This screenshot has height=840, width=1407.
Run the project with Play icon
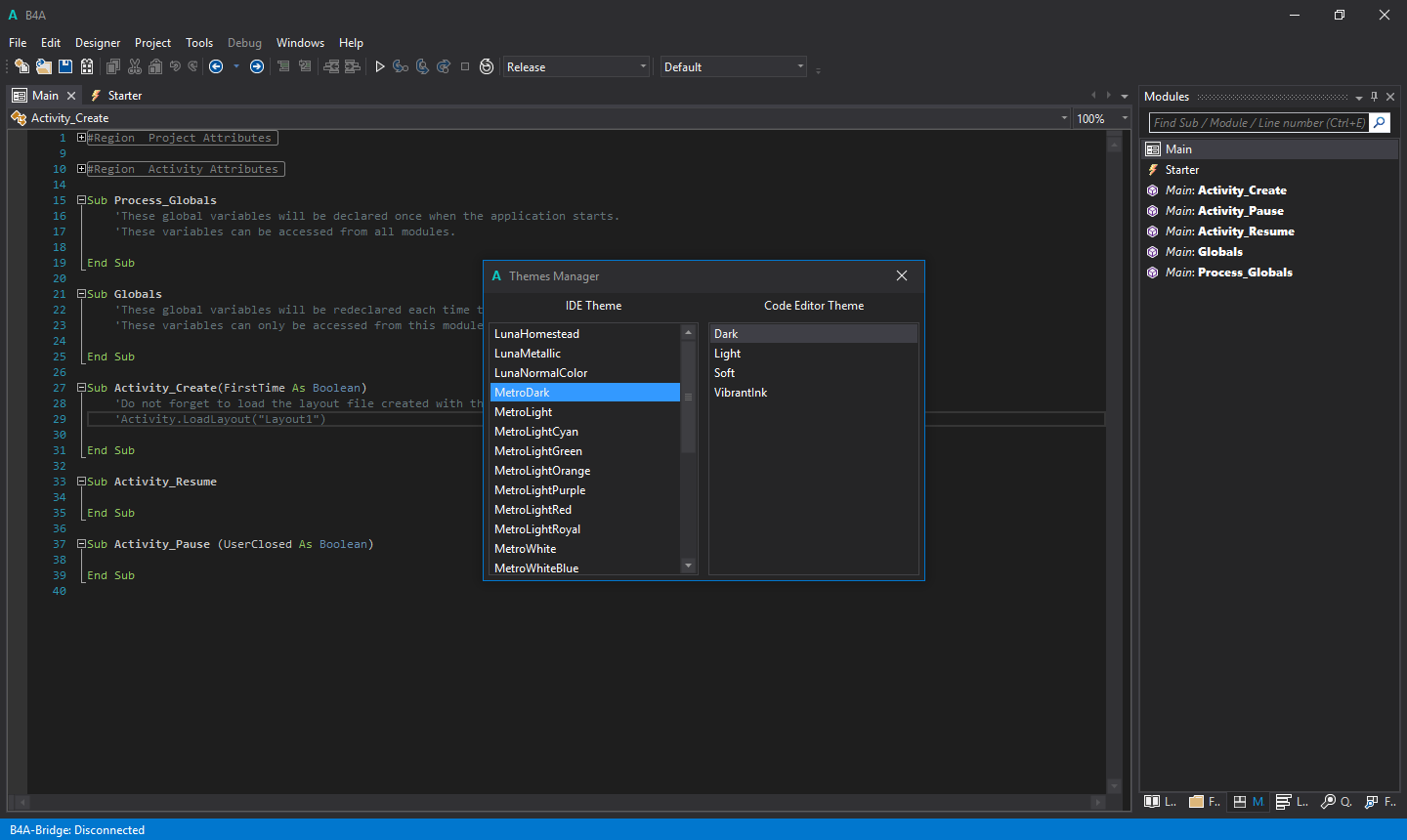[x=380, y=66]
